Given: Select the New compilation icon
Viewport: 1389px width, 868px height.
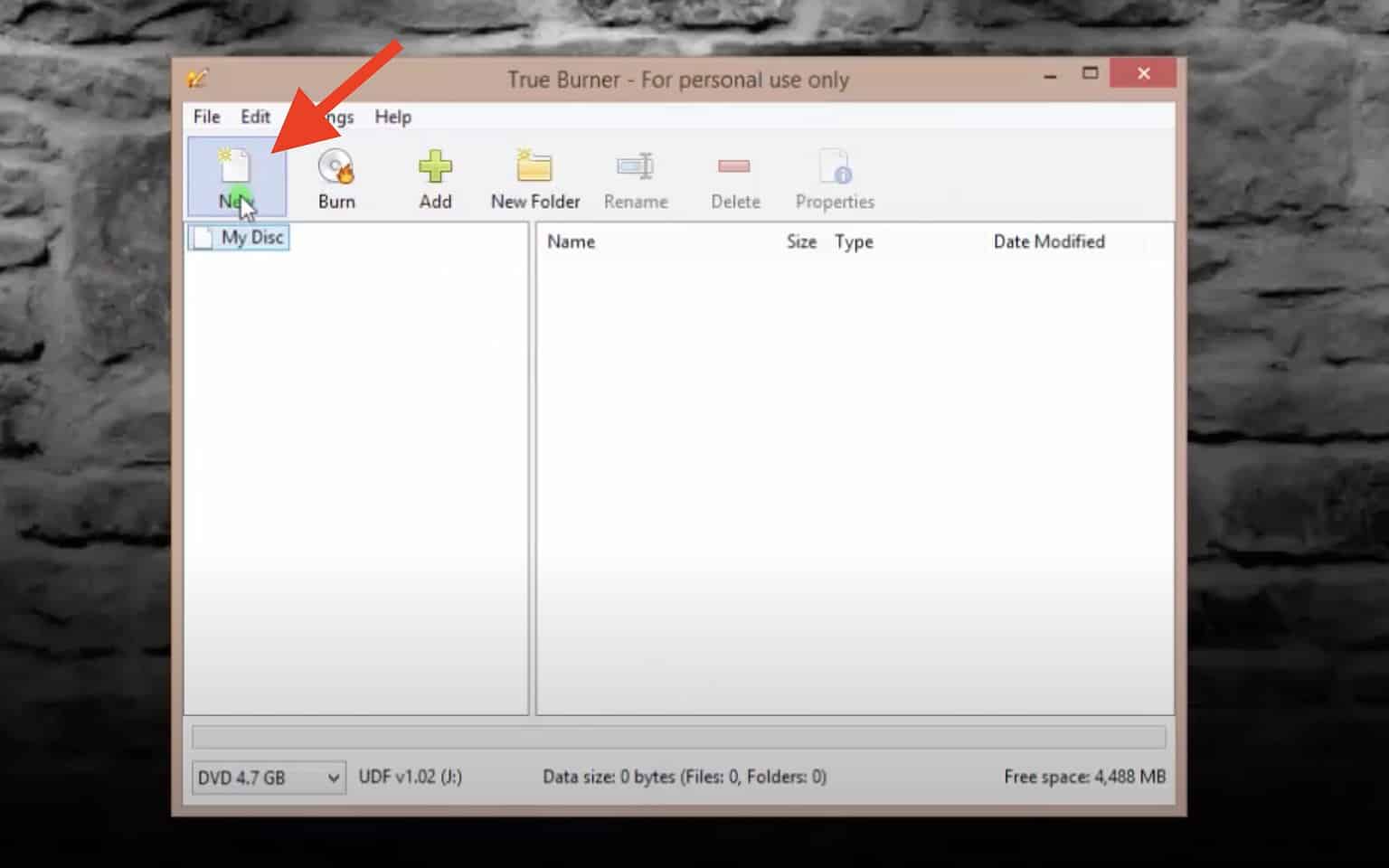Looking at the screenshot, I should [237, 176].
